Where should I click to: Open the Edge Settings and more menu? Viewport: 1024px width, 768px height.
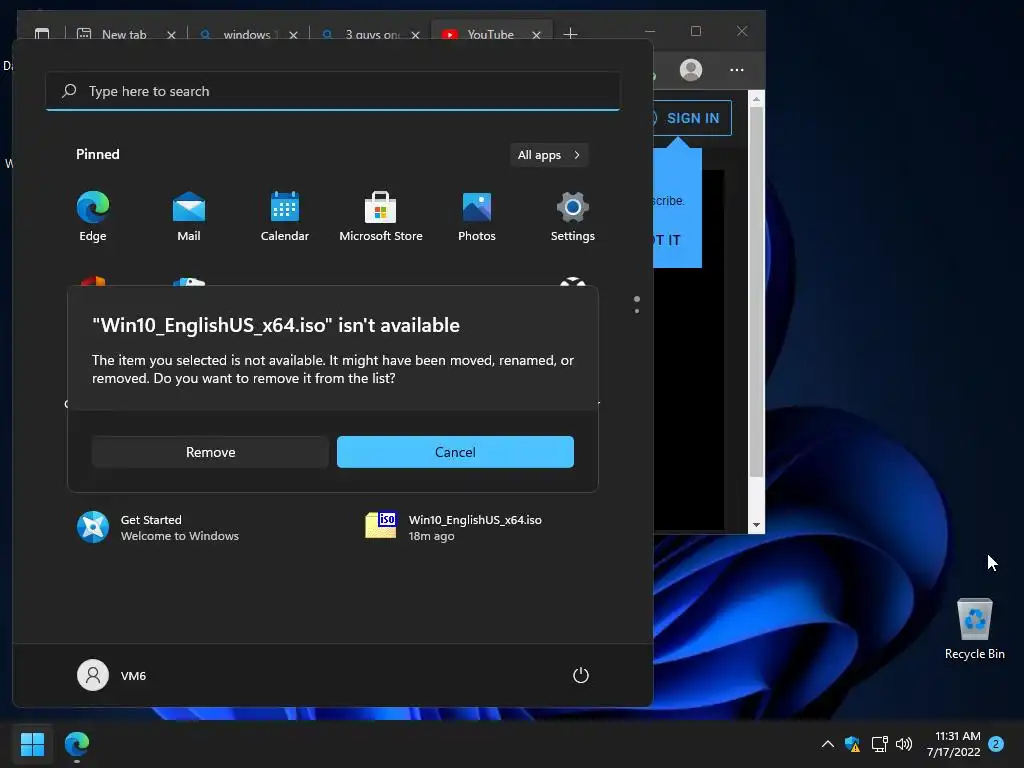coord(737,70)
